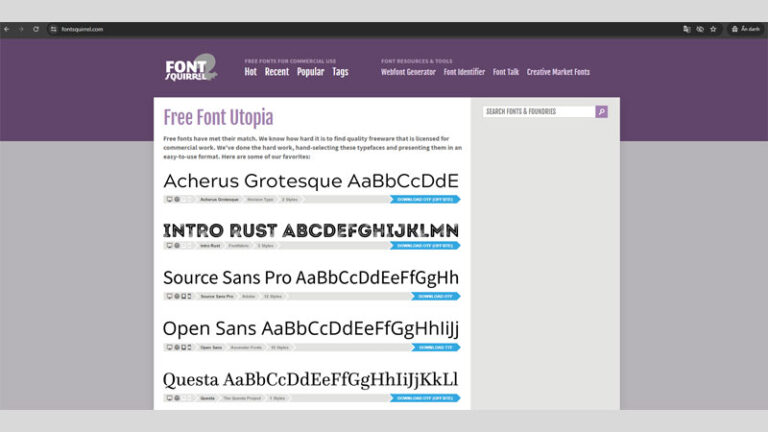
Task: Click desktop icon in Questa row
Action: pos(169,398)
